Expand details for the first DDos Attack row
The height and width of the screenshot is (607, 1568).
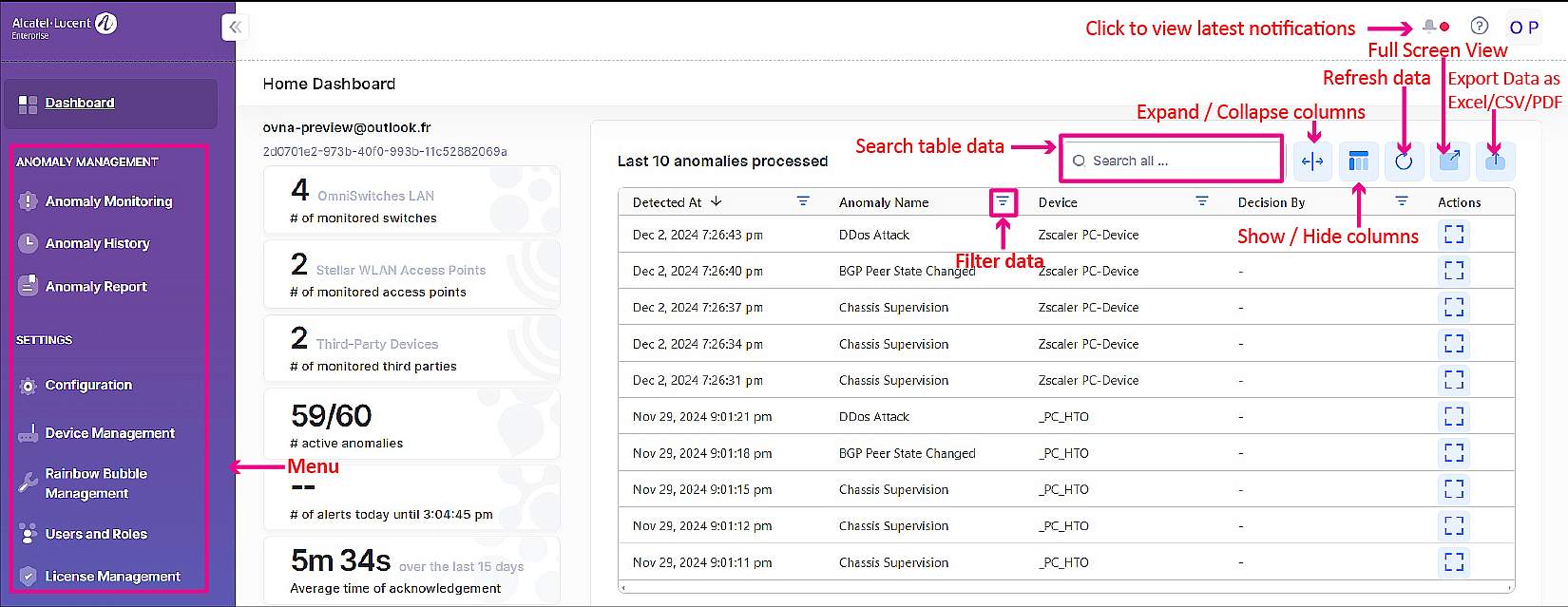tap(1454, 235)
